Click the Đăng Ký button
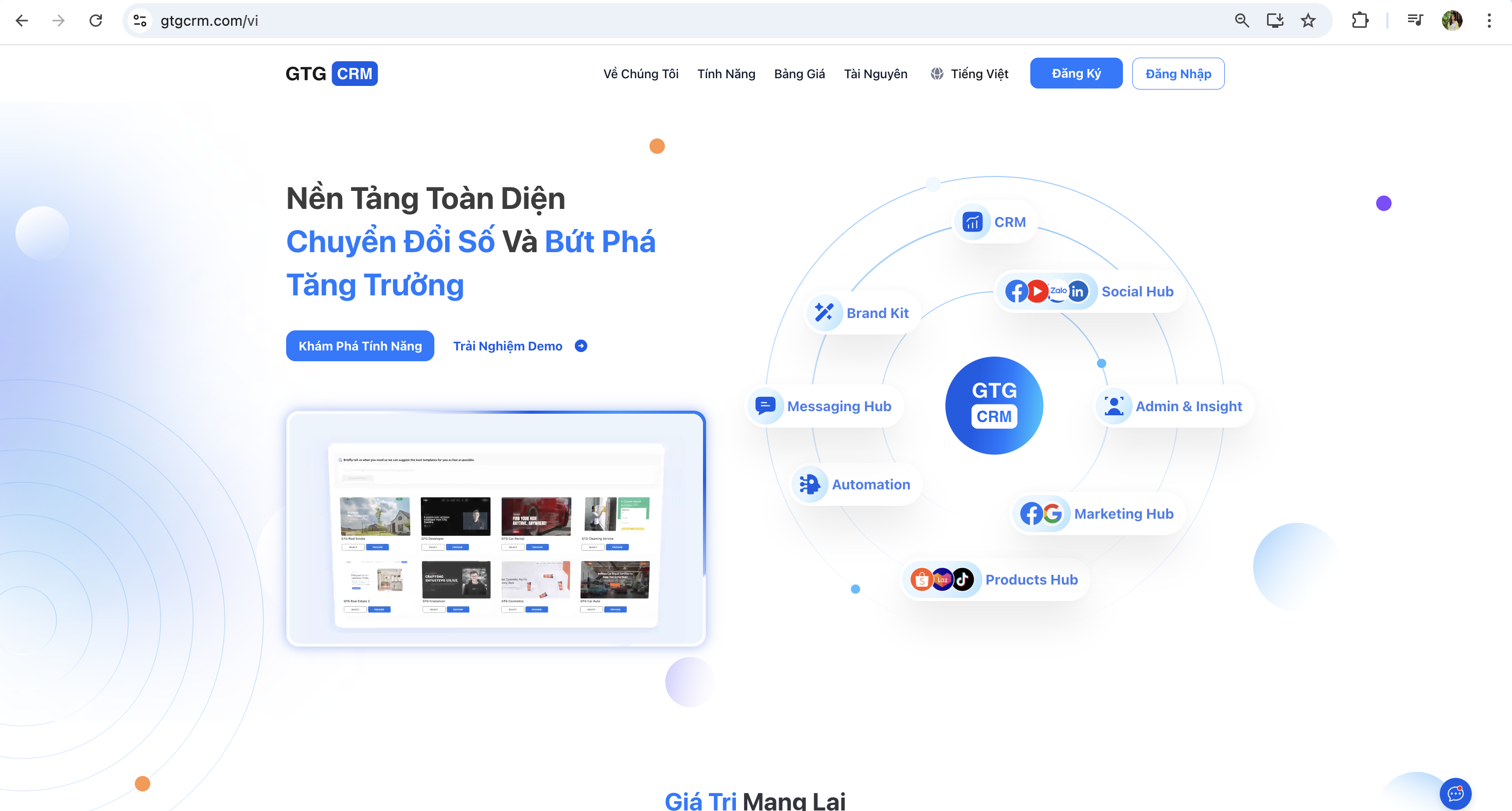Viewport: 1512px width, 811px height. tap(1075, 74)
